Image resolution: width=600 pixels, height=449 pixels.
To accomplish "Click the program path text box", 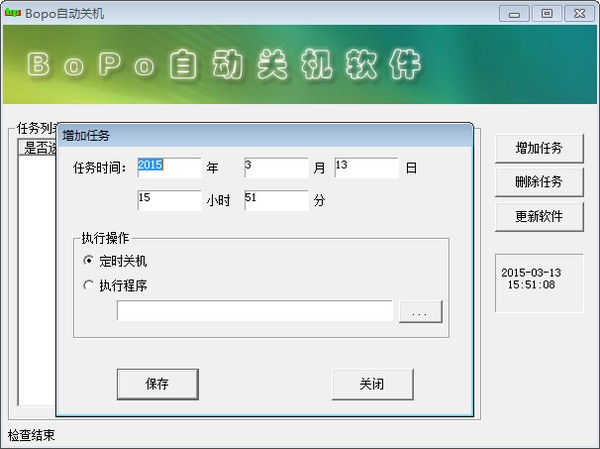I will tap(255, 310).
